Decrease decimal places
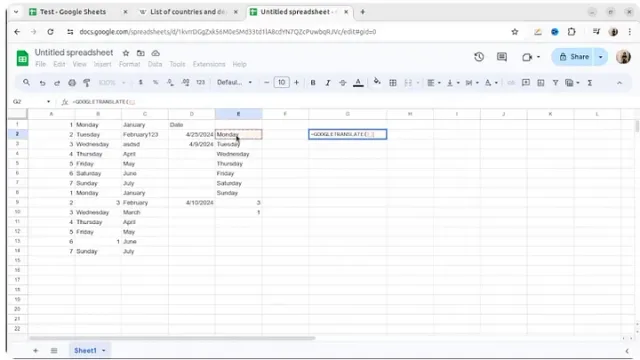 click(170, 82)
